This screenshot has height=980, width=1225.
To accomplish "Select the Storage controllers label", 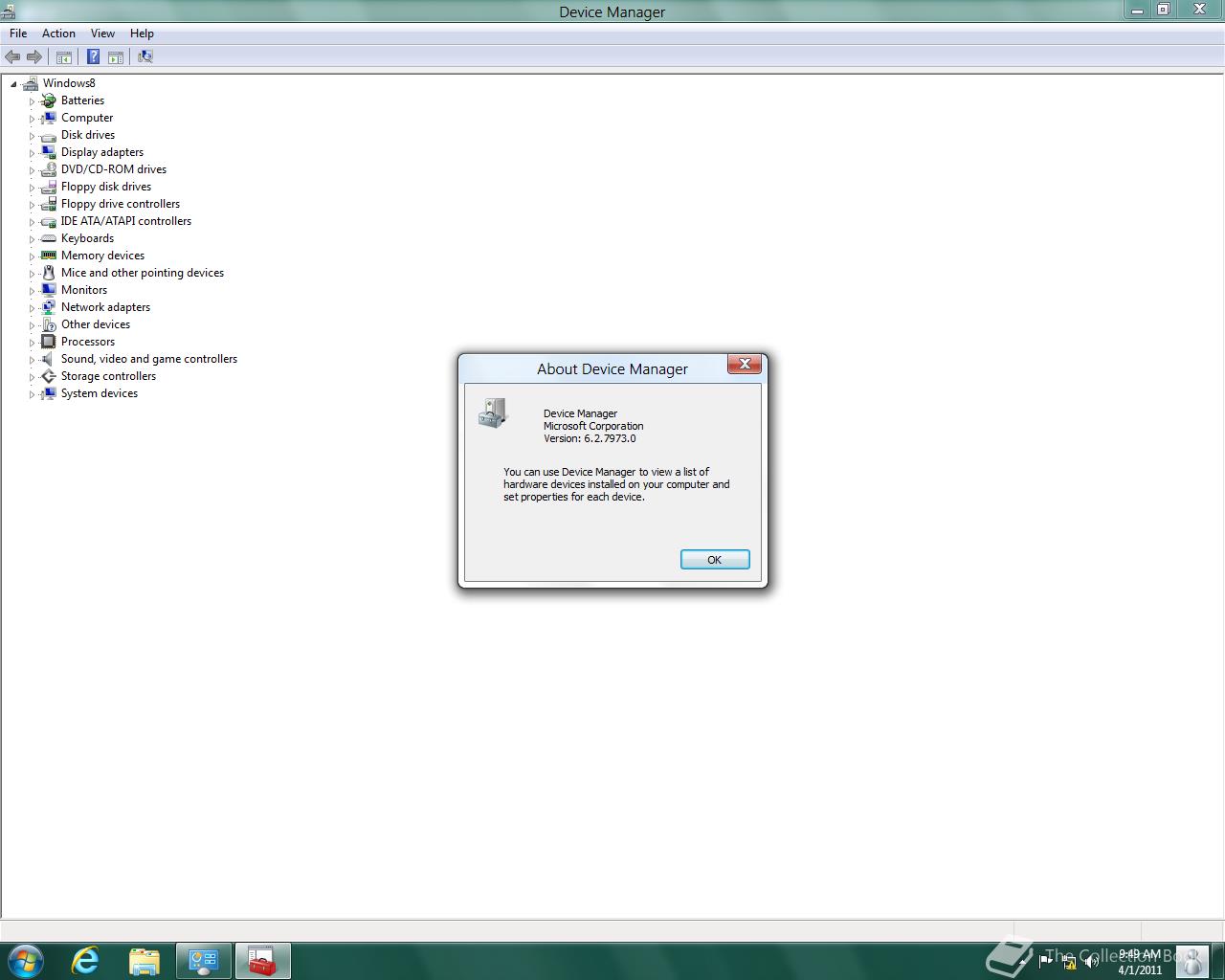I will point(108,376).
